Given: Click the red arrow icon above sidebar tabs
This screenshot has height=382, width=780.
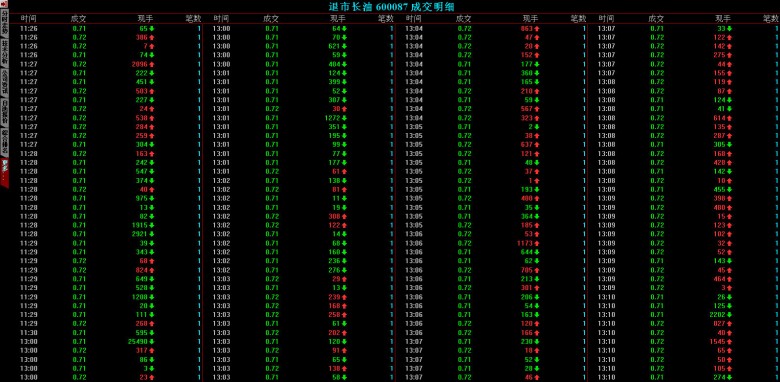Looking at the screenshot, I should (4, 4).
